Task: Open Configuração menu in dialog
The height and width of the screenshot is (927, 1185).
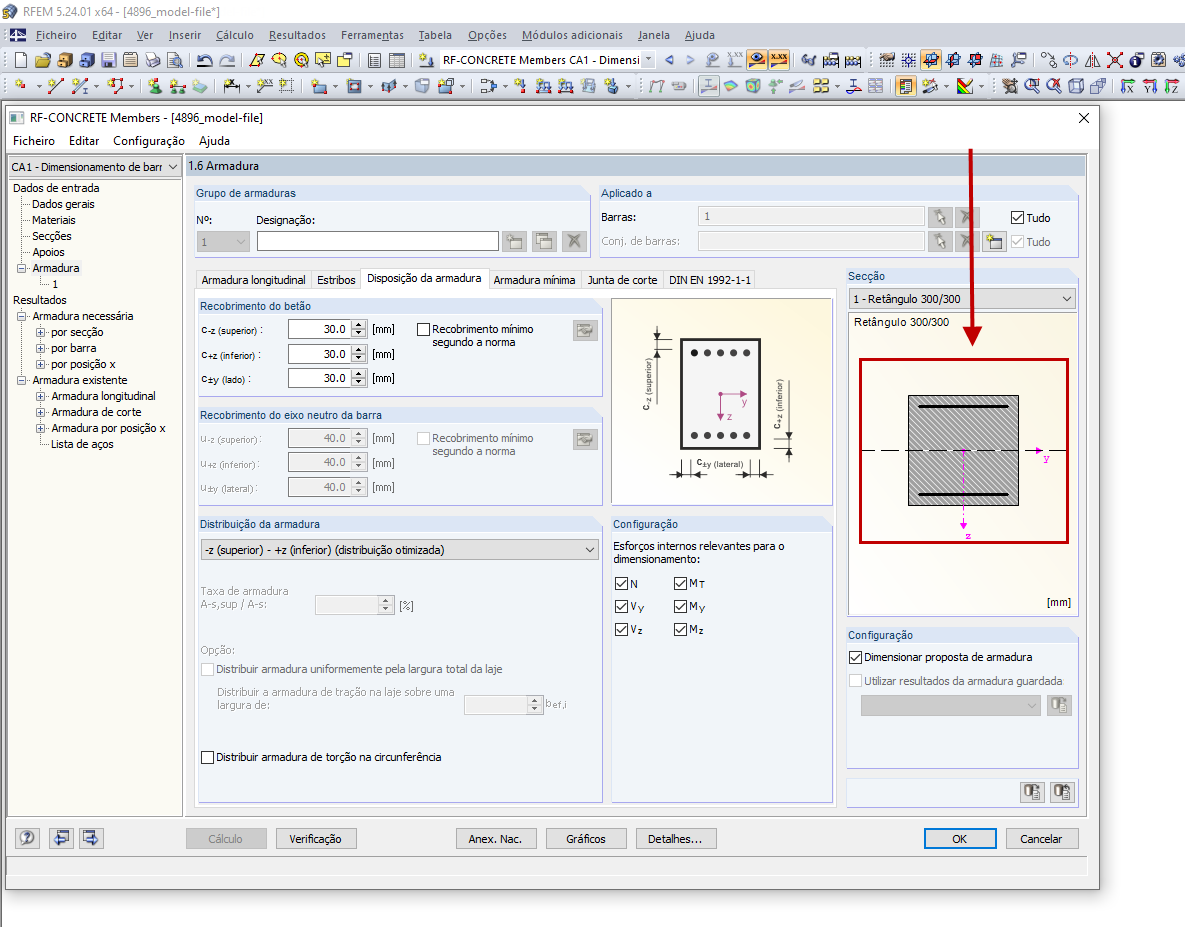Action: point(149,141)
